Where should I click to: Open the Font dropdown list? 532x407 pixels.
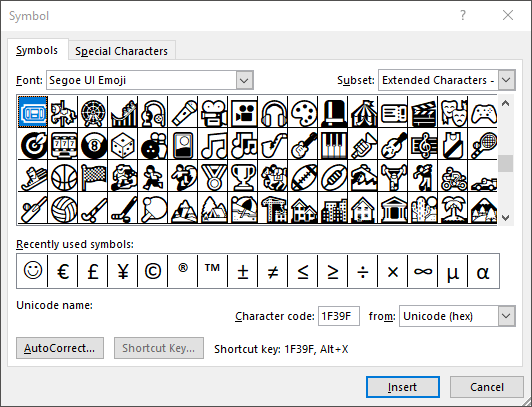coord(244,80)
